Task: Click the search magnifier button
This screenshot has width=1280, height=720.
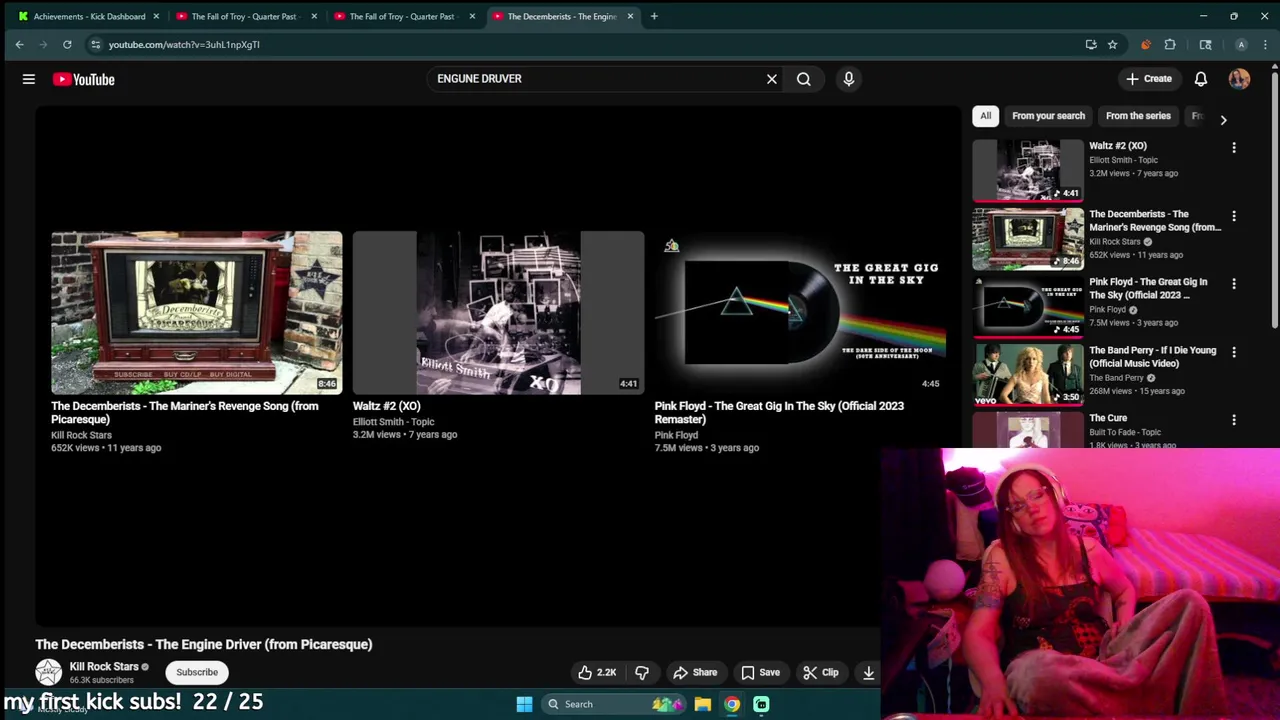Action: [804, 79]
